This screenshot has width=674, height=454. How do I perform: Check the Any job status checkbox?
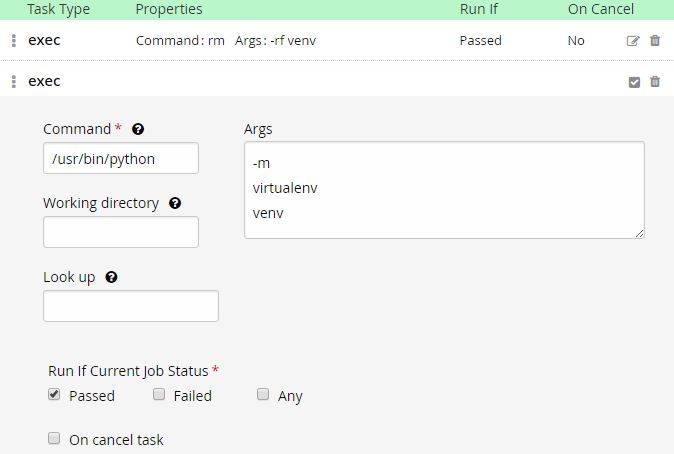263,394
